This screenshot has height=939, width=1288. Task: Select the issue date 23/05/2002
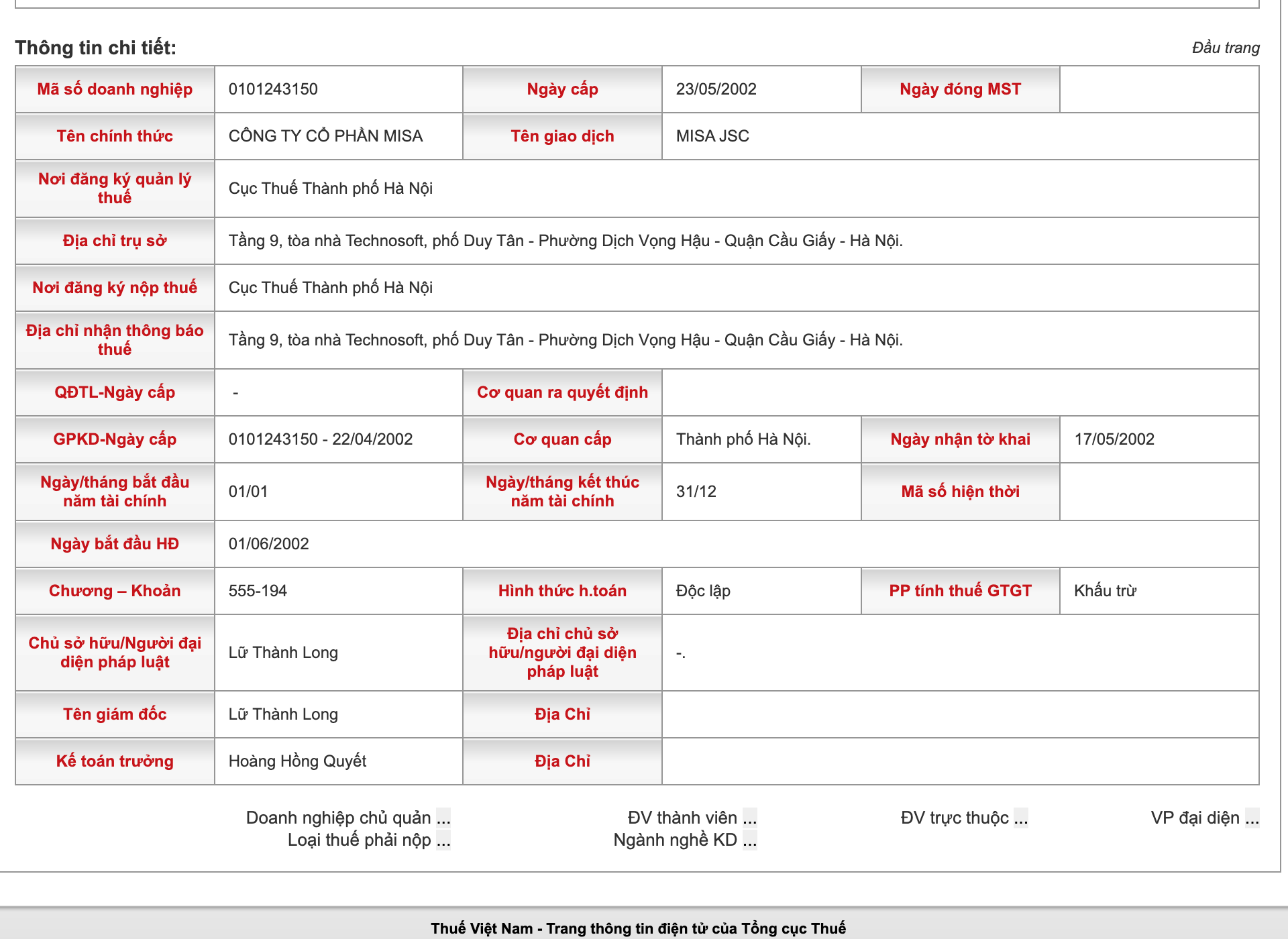[x=716, y=89]
